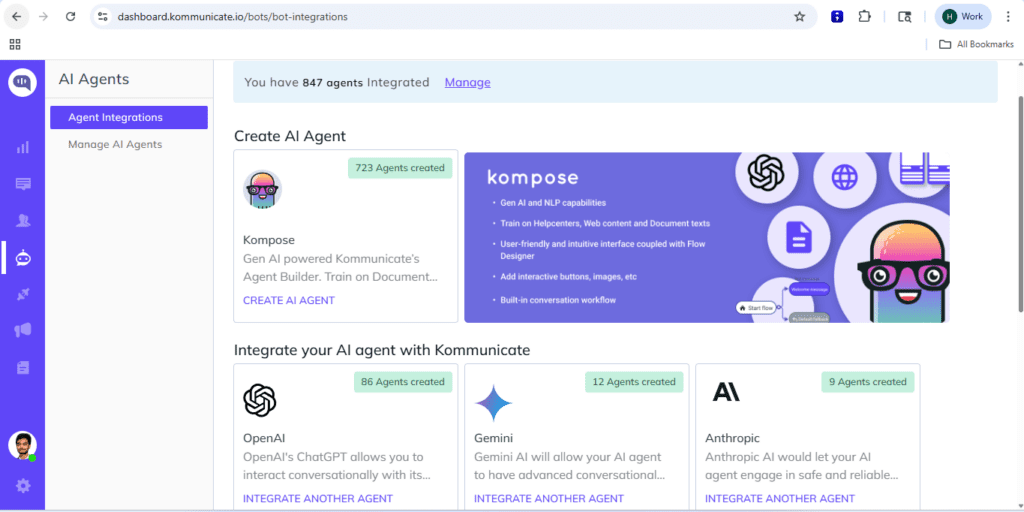The height and width of the screenshot is (512, 1024).
Task: Open the browser extensions puzzle icon
Action: coord(865,17)
